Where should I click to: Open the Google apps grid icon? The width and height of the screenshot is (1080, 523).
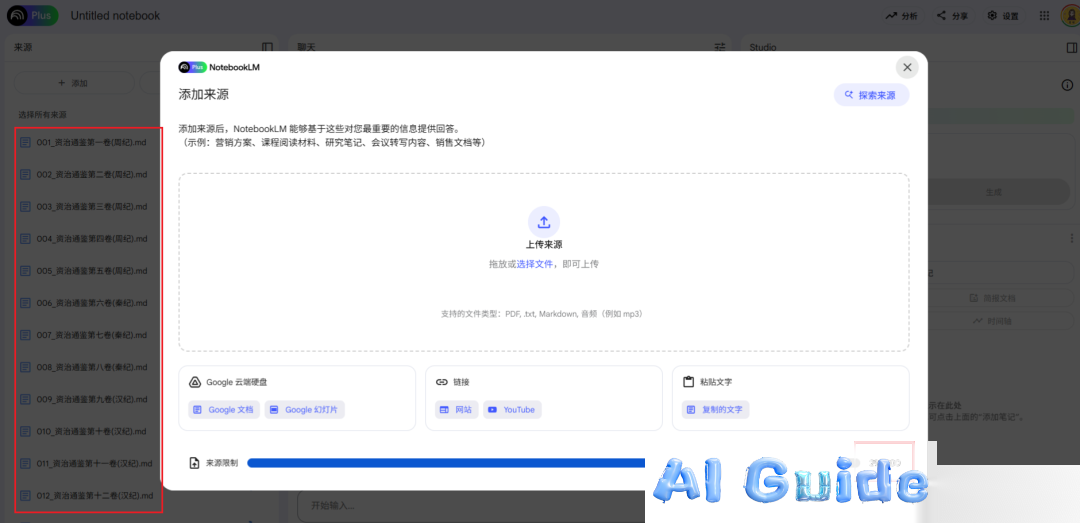tap(1044, 16)
